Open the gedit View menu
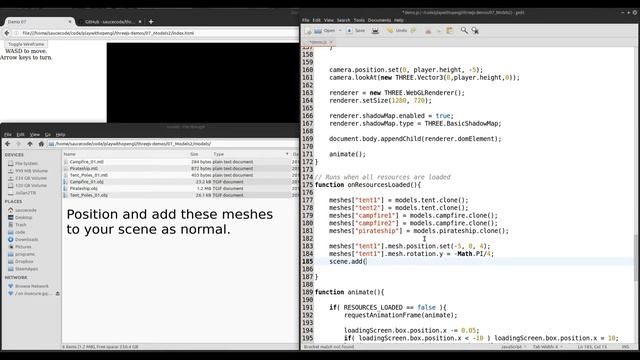 pyautogui.click(x=329, y=20)
